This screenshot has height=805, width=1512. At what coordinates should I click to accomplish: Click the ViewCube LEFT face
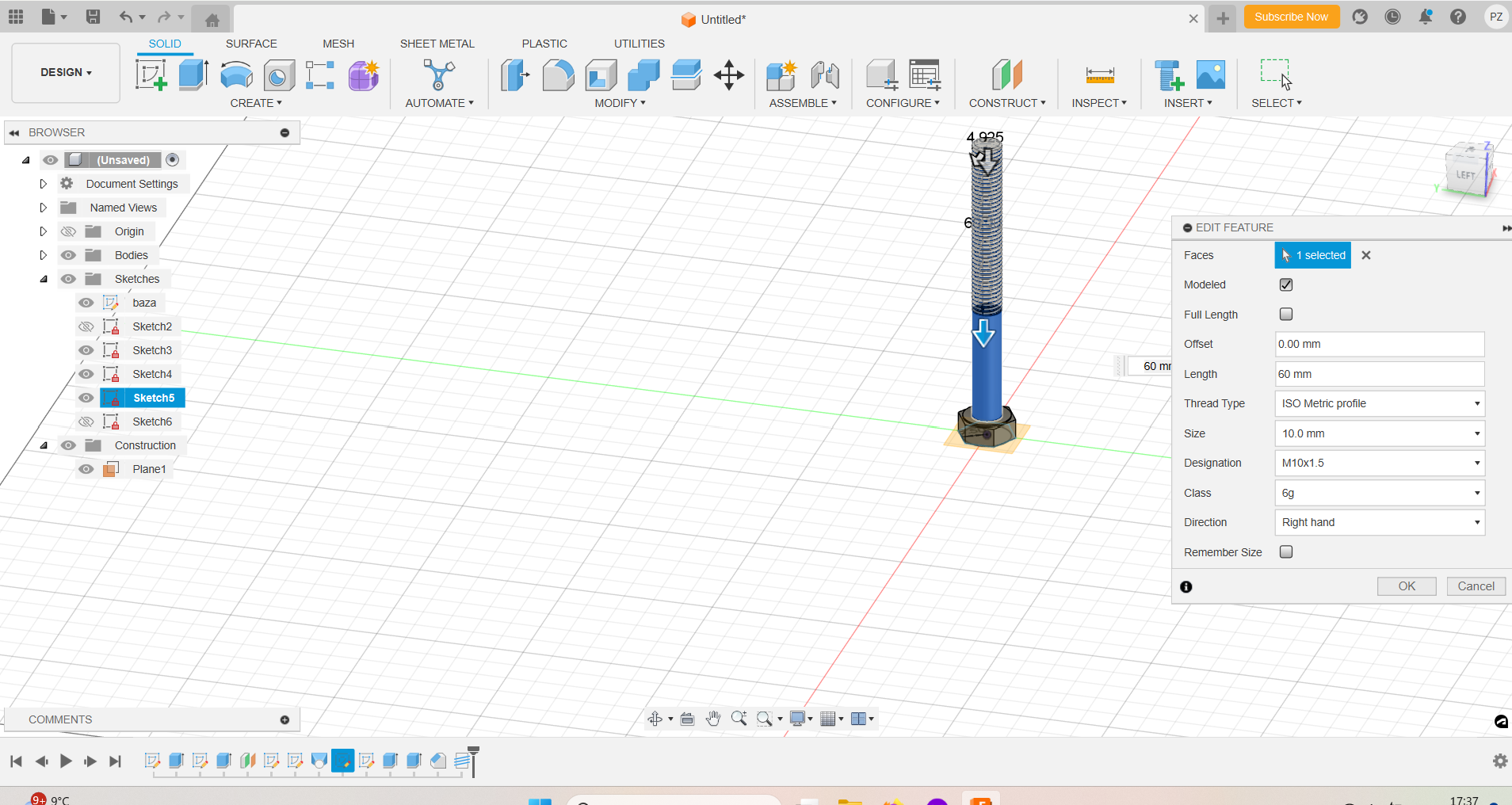(1465, 175)
